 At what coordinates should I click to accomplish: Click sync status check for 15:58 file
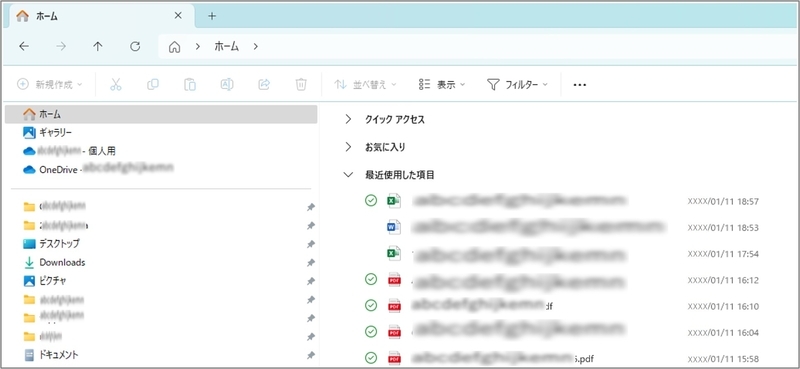click(x=371, y=358)
